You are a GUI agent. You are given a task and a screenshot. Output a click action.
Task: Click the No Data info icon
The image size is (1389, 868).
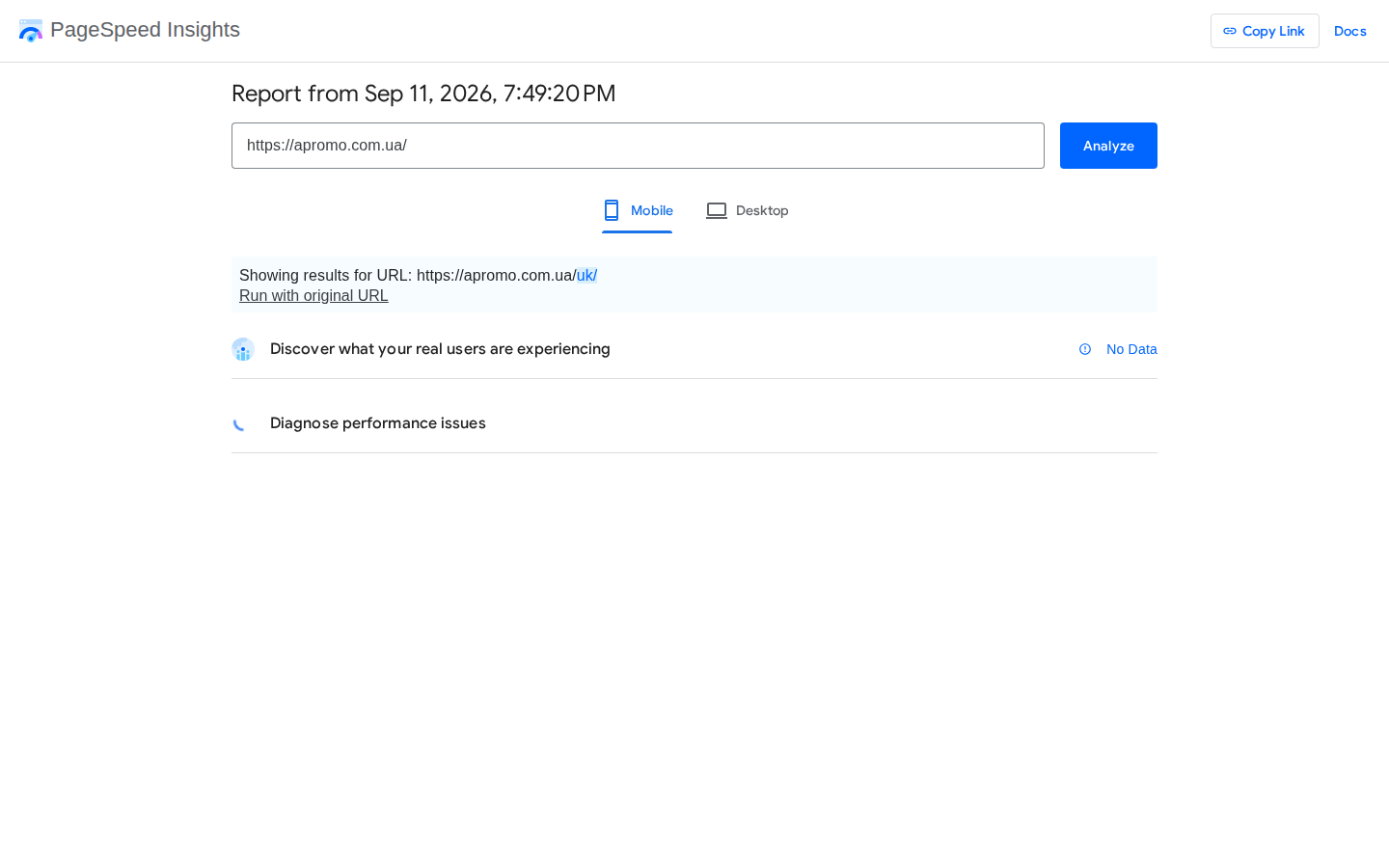pos(1085,349)
